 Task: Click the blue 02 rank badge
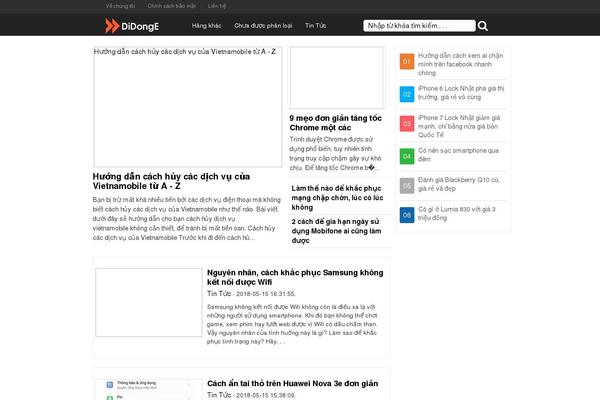coord(407,94)
